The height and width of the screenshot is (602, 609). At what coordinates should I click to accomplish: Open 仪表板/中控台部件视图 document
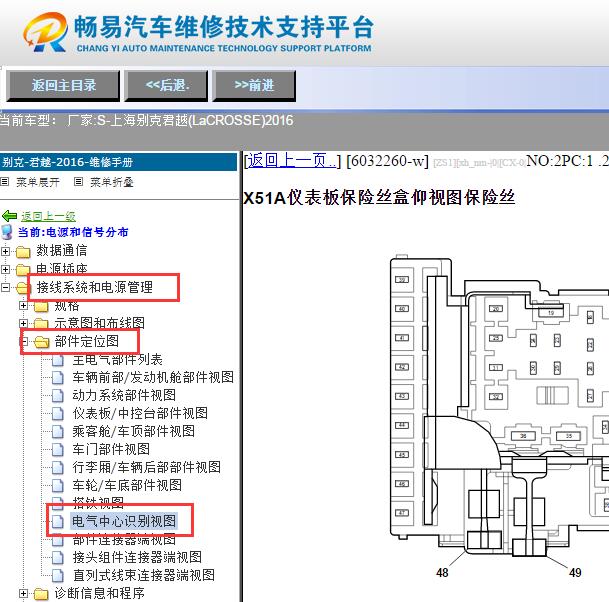tap(140, 413)
